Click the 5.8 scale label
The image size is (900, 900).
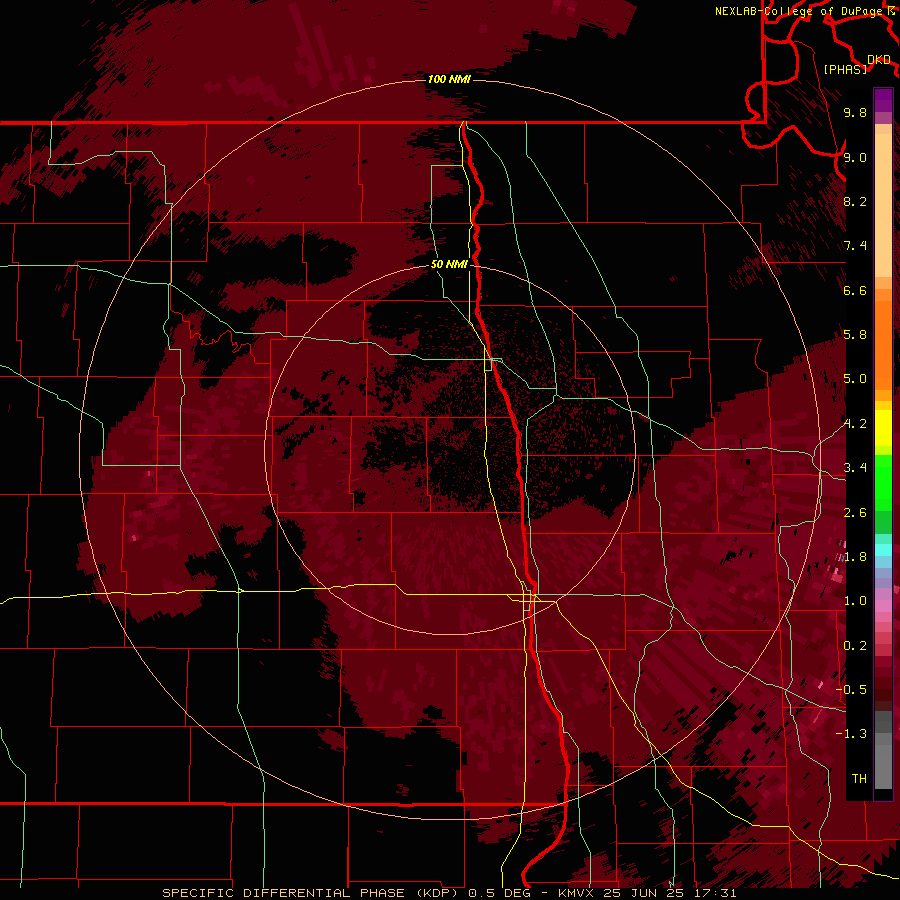click(x=855, y=335)
